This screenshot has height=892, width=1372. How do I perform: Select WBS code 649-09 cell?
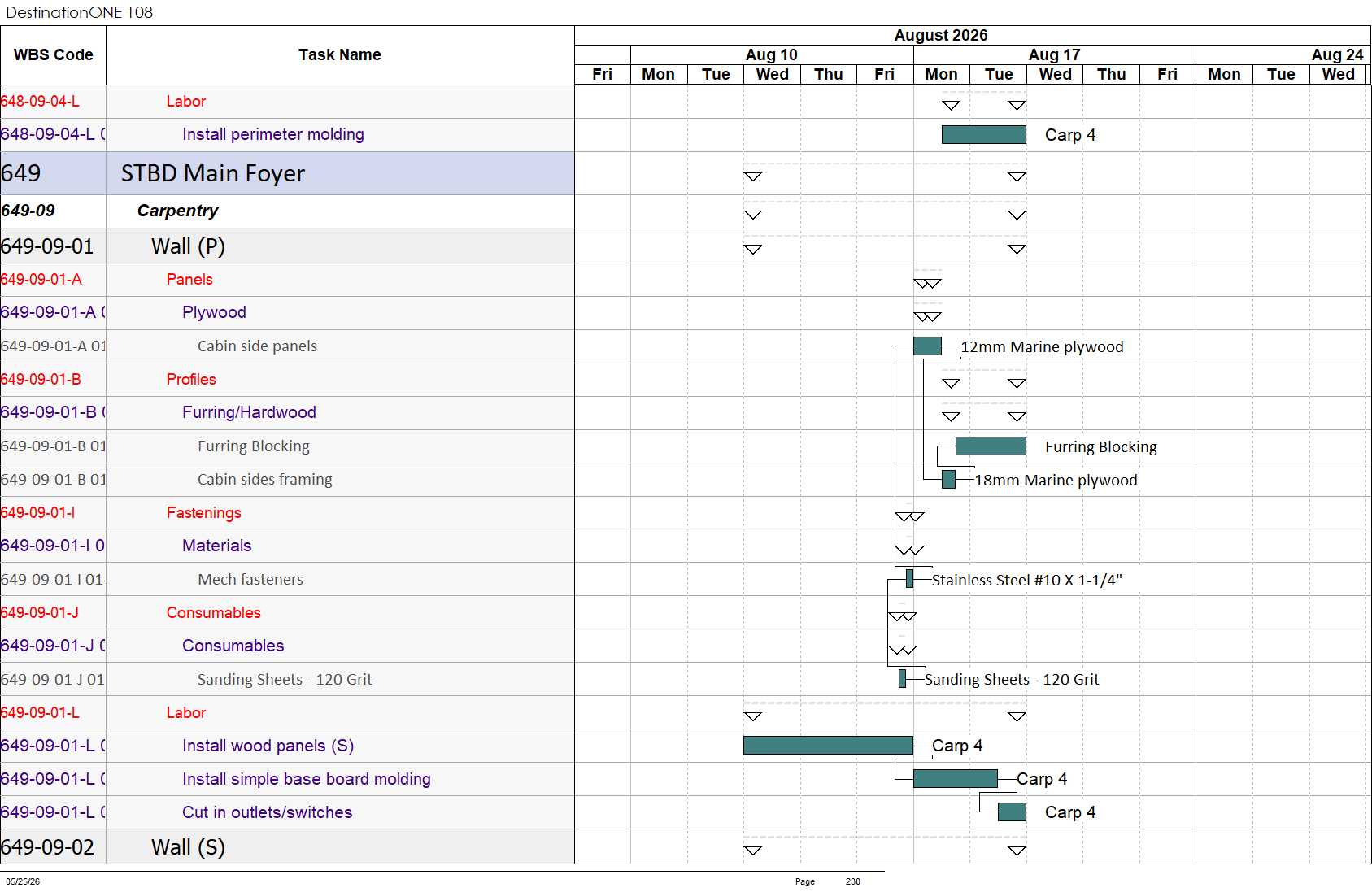[x=53, y=211]
